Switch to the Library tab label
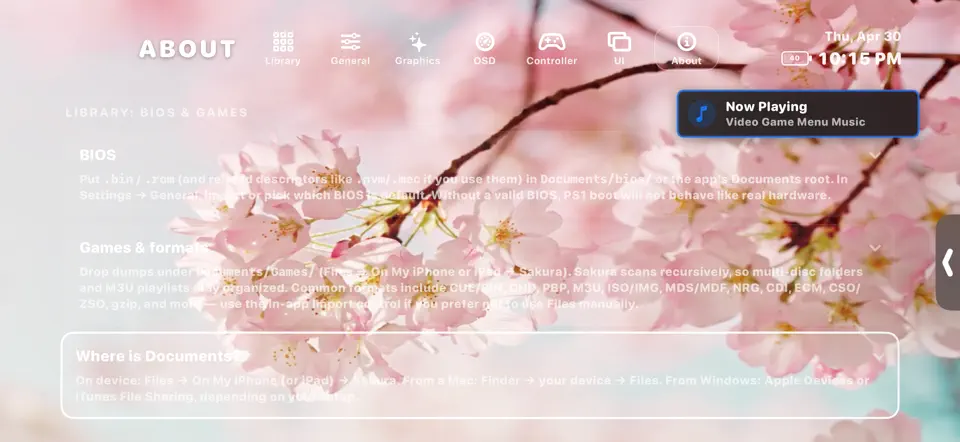The height and width of the screenshot is (442, 960). (x=283, y=61)
